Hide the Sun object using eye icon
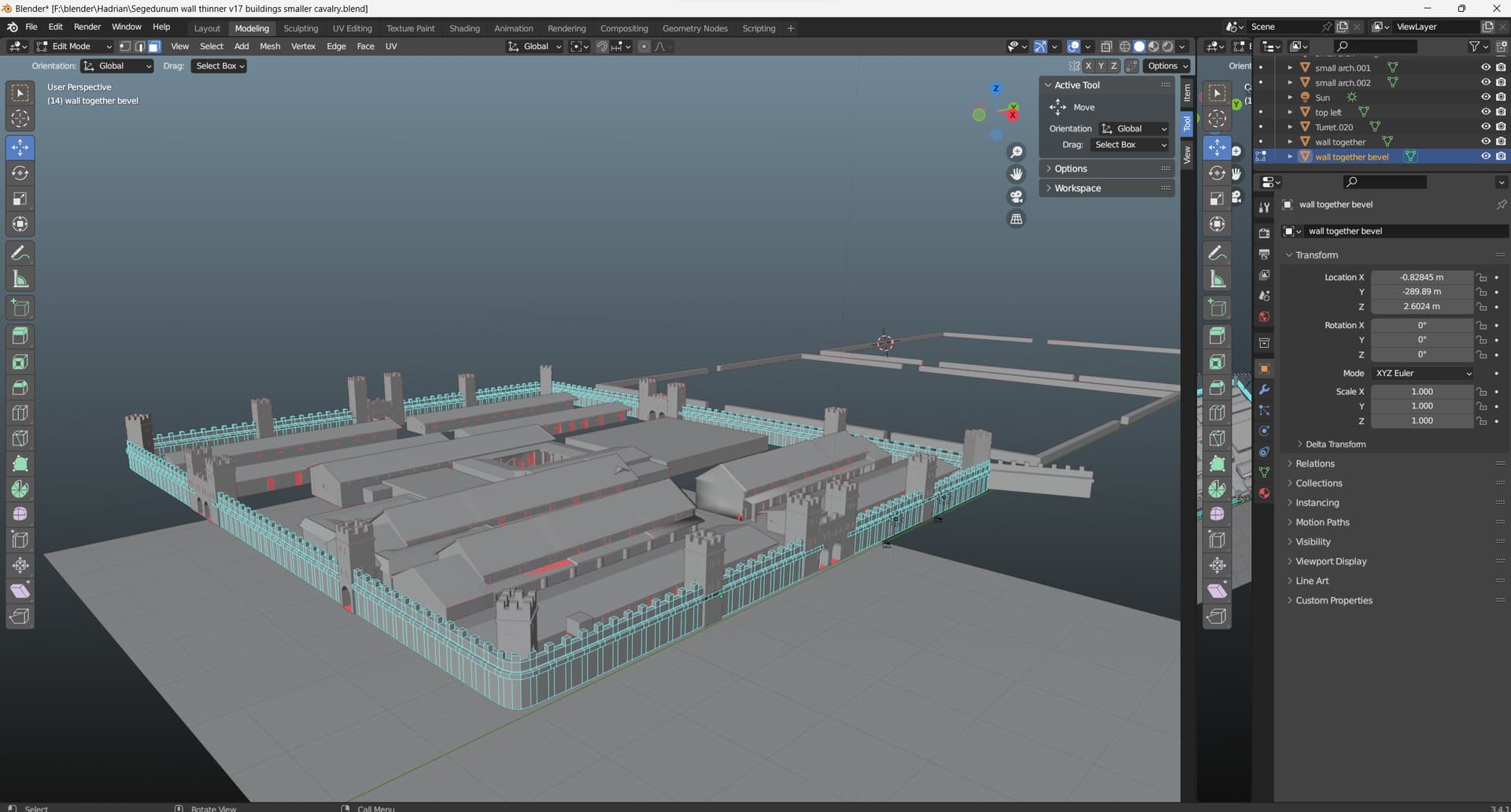 (1486, 98)
